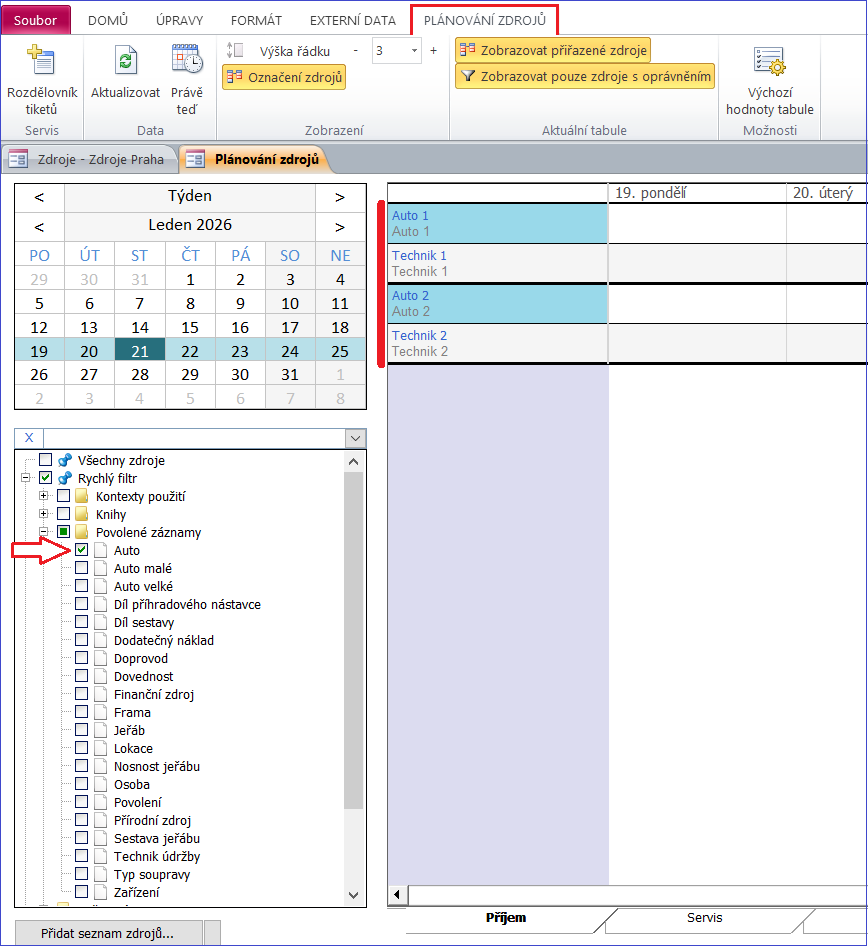Open the Výška řádku dropdown

[x=414, y=50]
